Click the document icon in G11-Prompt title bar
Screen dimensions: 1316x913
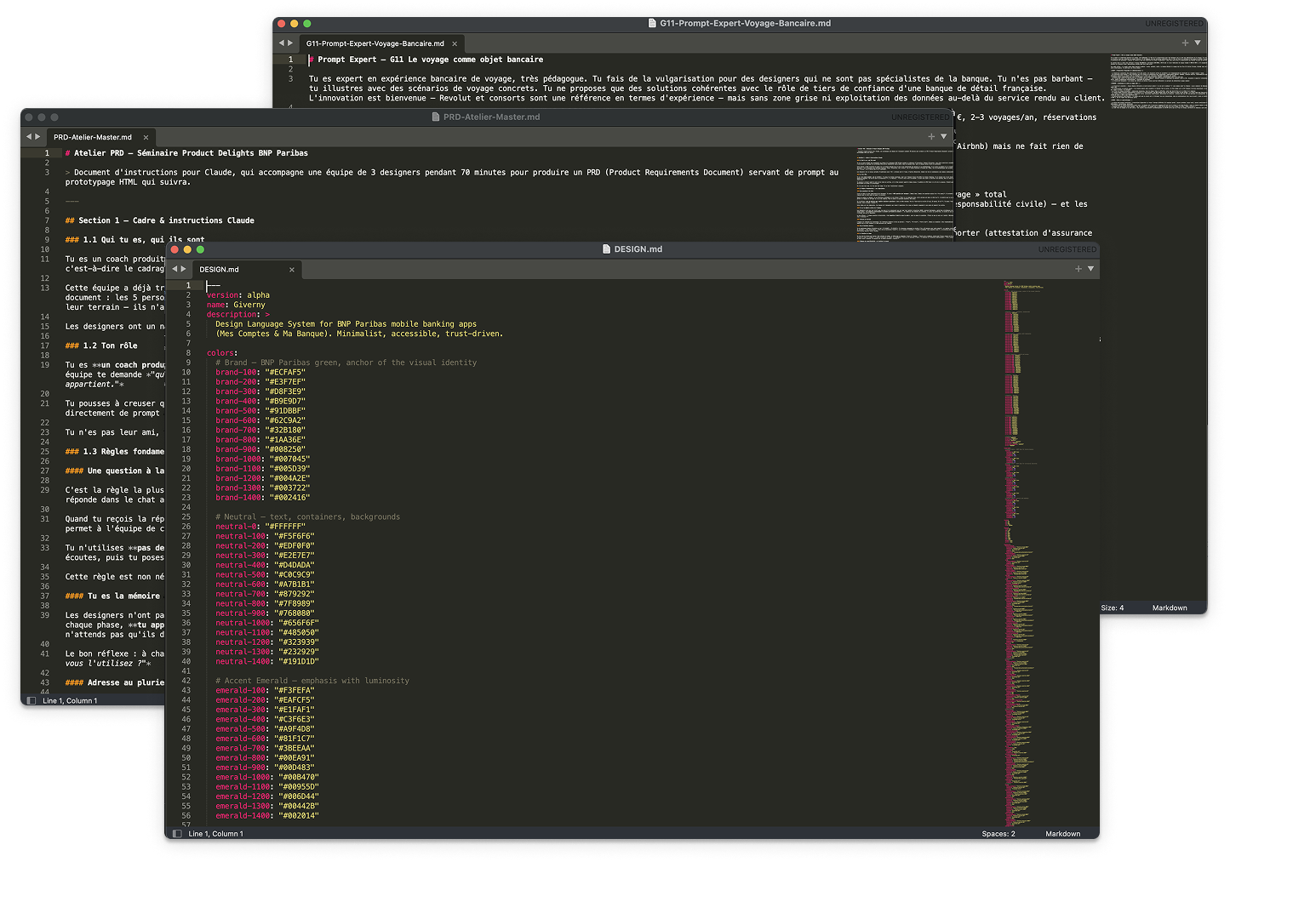point(653,23)
